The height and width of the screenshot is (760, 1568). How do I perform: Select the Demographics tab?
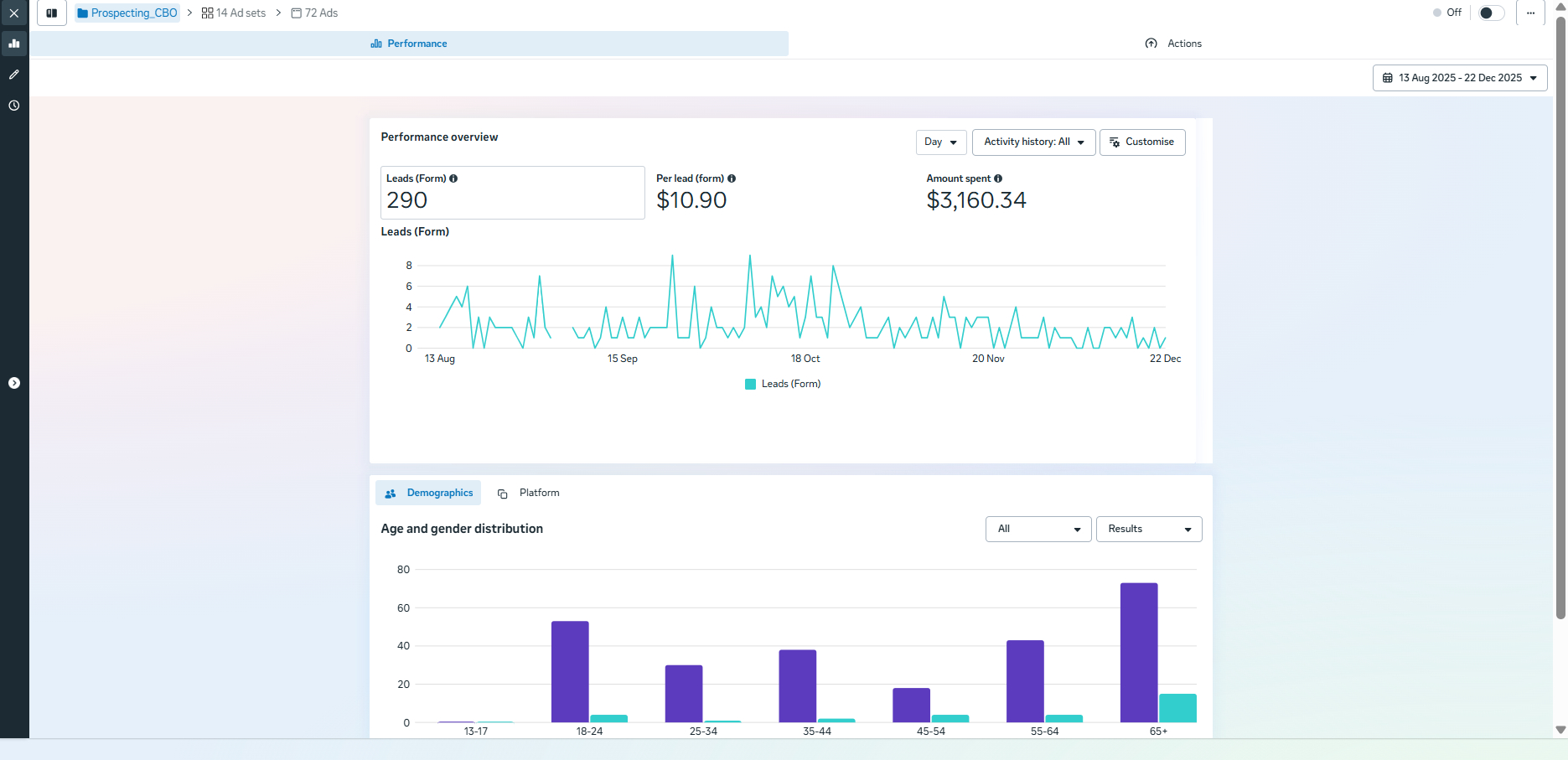[428, 493]
